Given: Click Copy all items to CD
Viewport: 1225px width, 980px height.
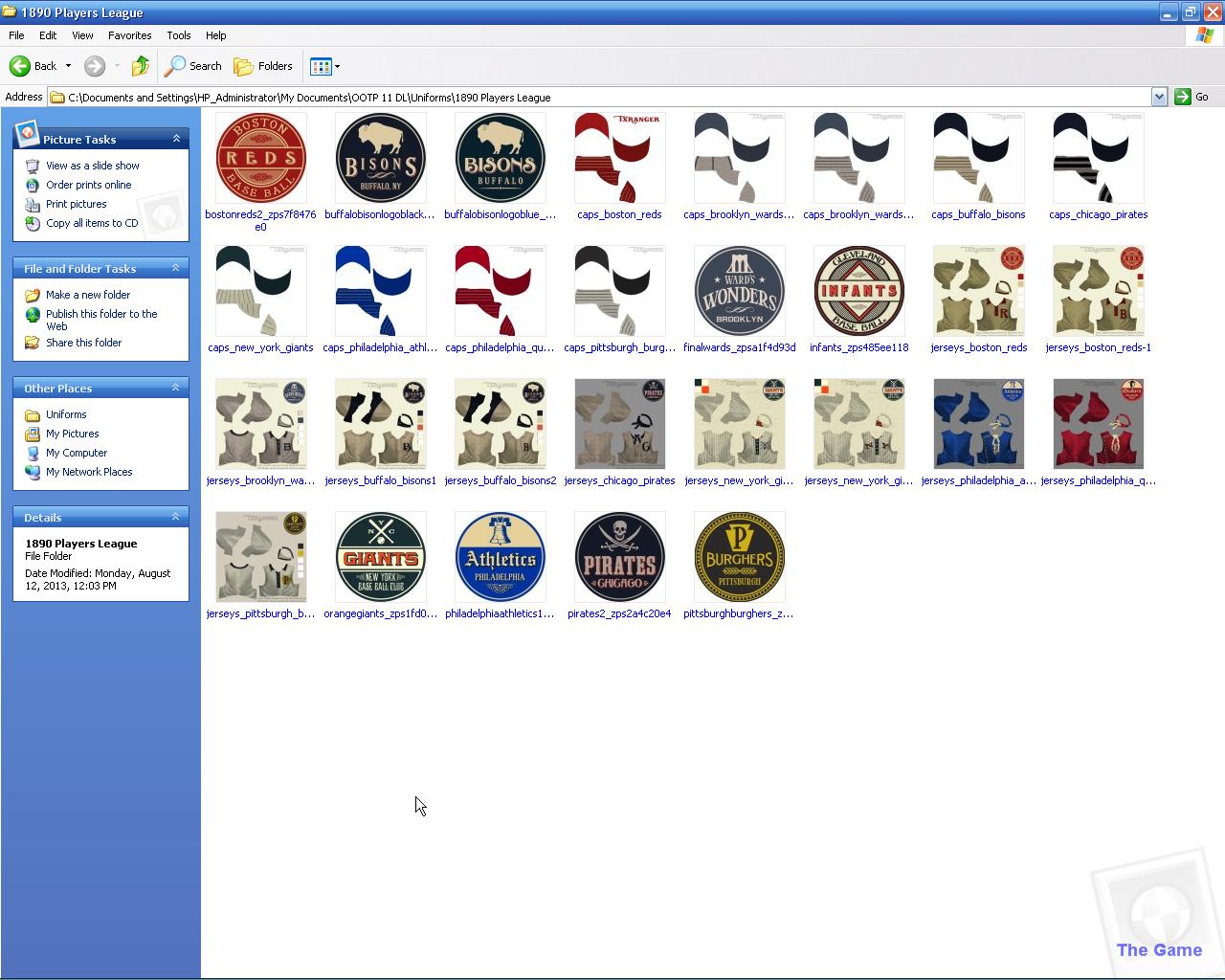Looking at the screenshot, I should tap(92, 223).
